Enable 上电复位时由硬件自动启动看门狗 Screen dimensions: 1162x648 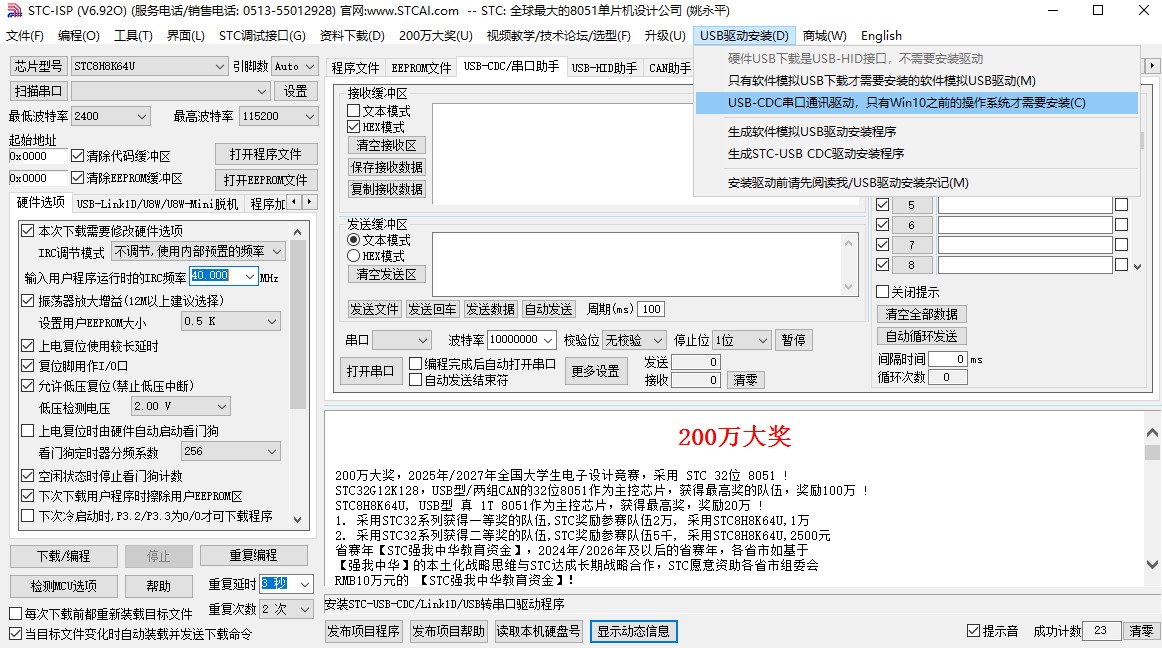[x=27, y=431]
